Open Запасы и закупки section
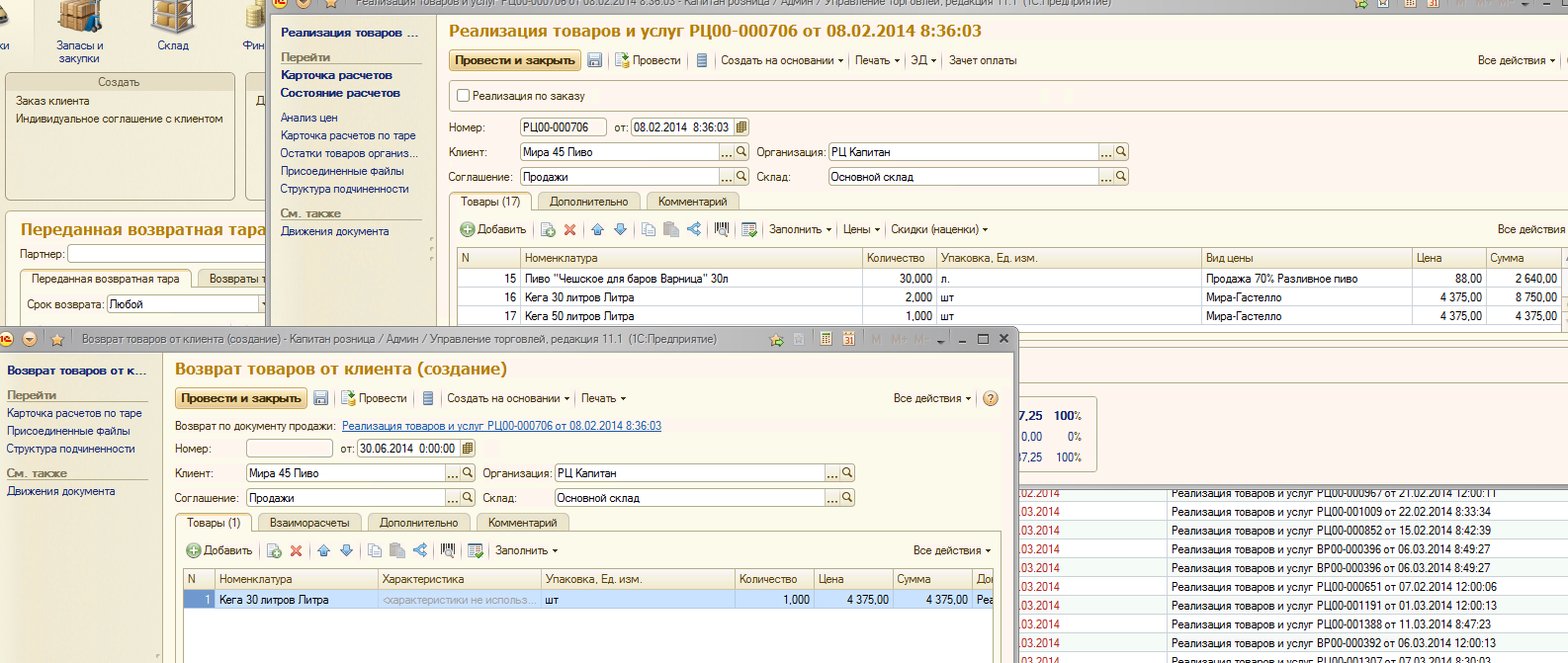1568x663 pixels. point(79,33)
